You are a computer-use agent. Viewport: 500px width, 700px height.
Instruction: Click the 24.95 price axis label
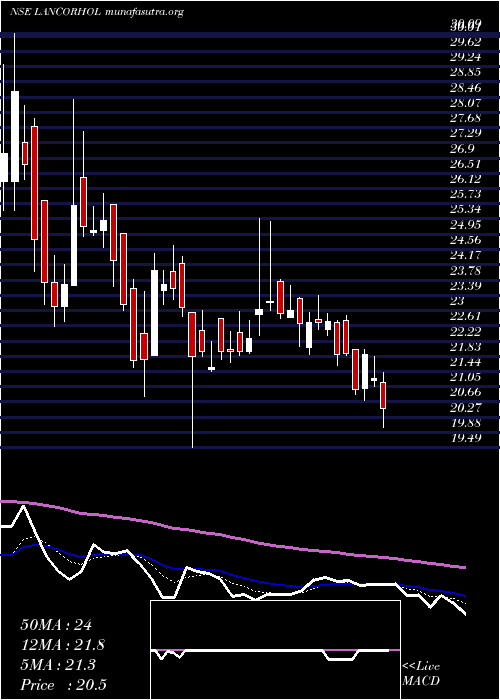point(465,225)
